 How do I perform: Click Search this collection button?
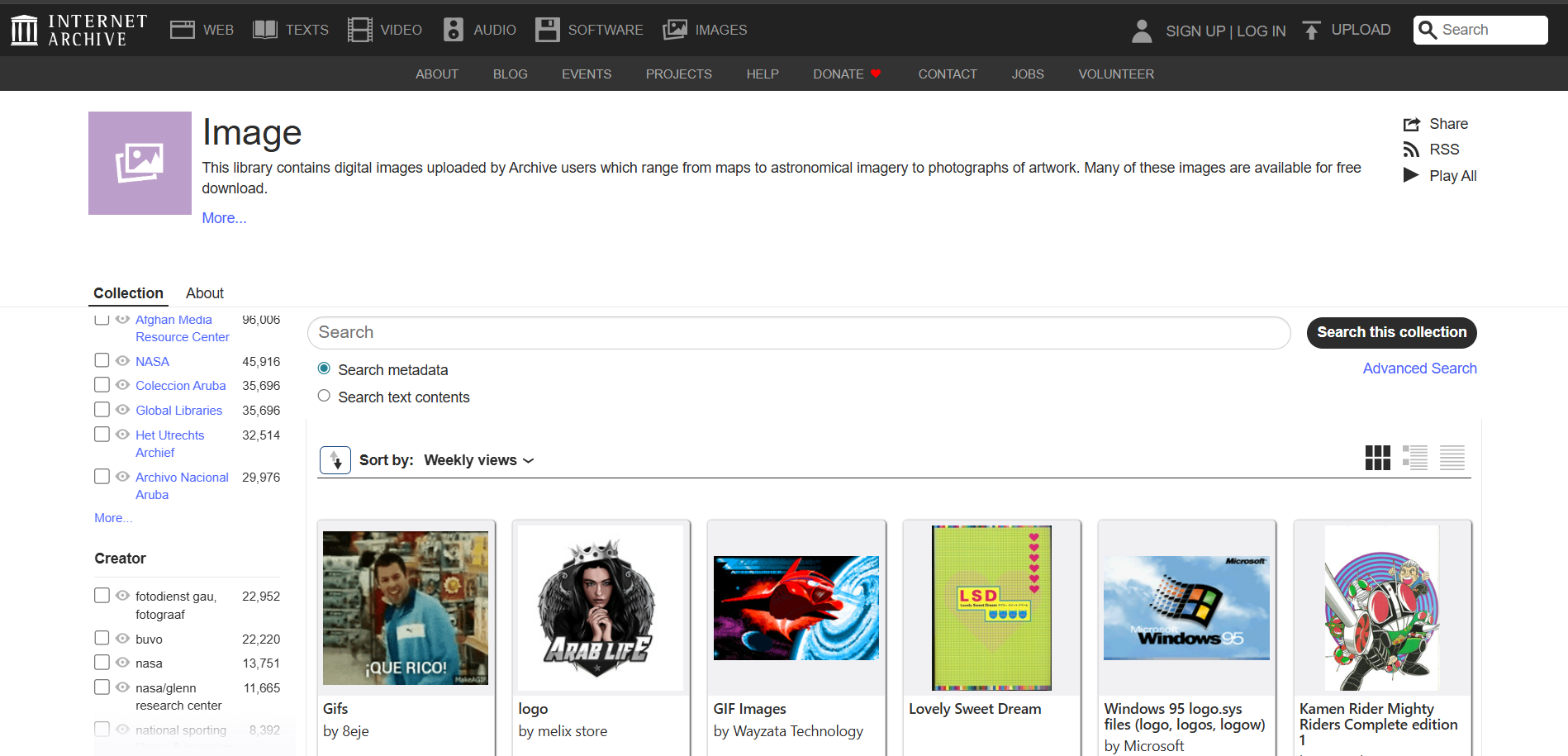[x=1391, y=332]
